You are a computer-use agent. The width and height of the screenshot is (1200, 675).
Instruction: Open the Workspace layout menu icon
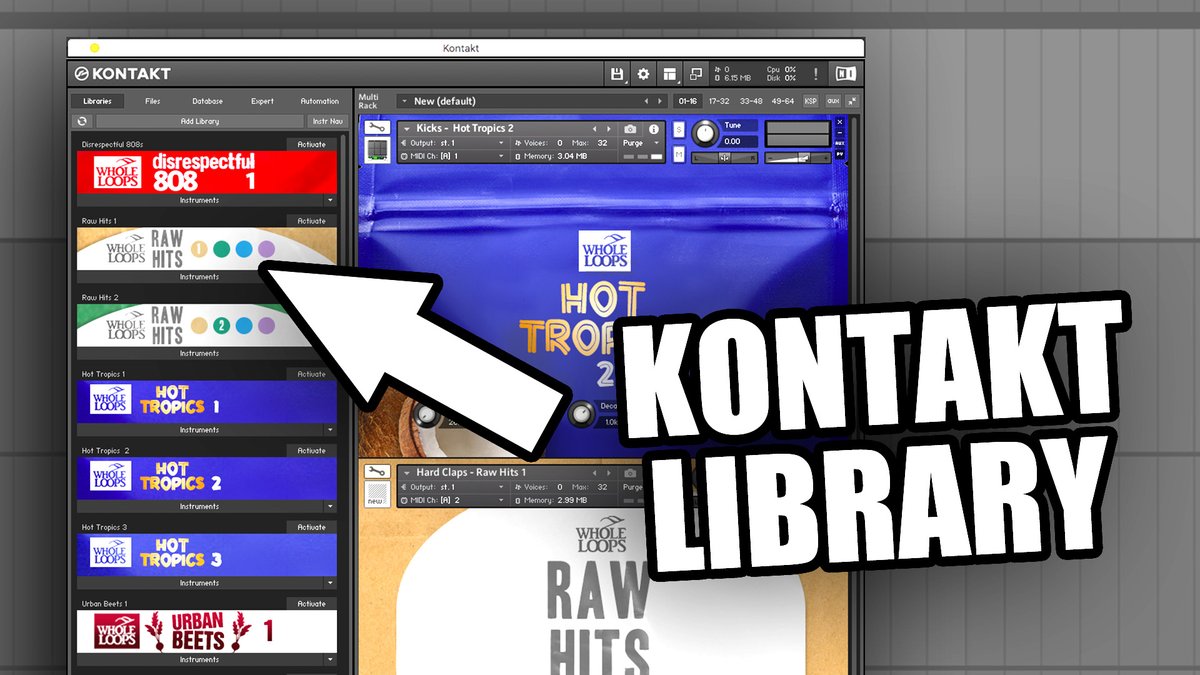click(x=669, y=74)
